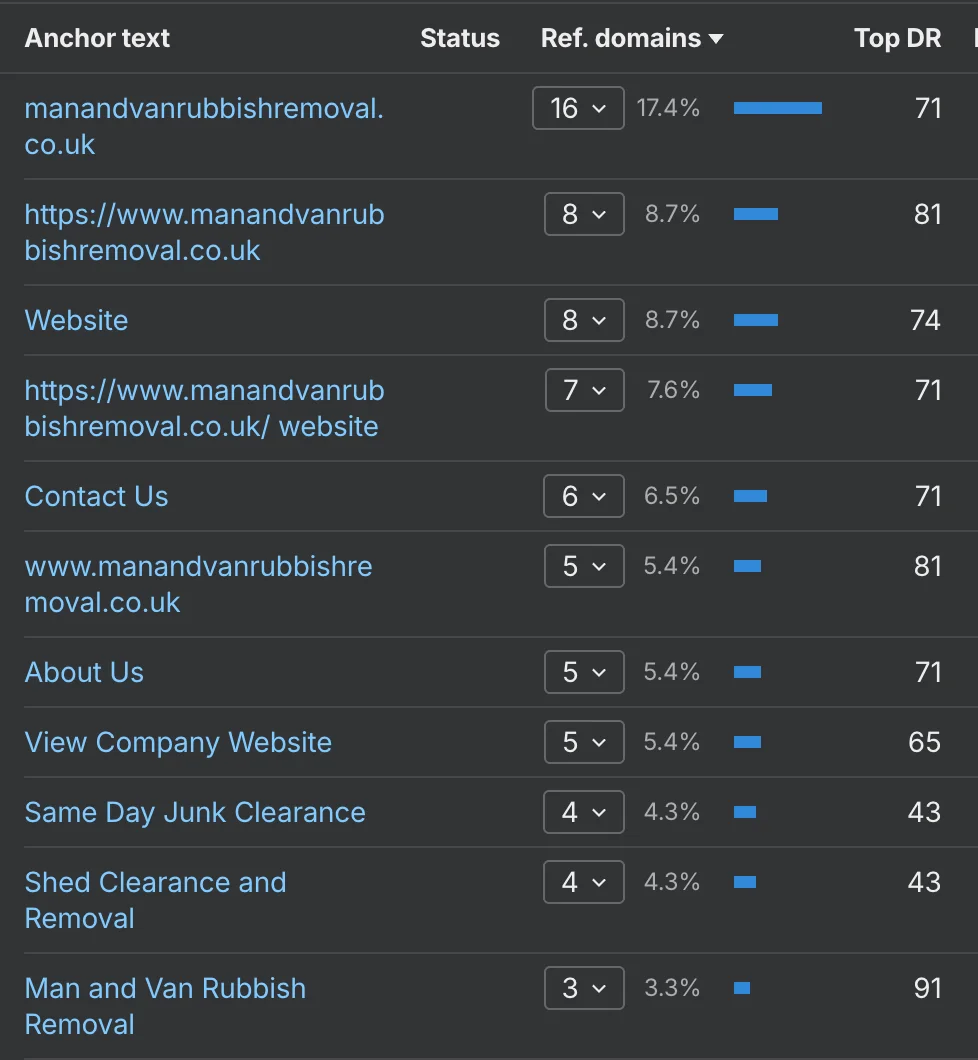Expand referring domains for 'Contact Us' anchor

point(583,496)
